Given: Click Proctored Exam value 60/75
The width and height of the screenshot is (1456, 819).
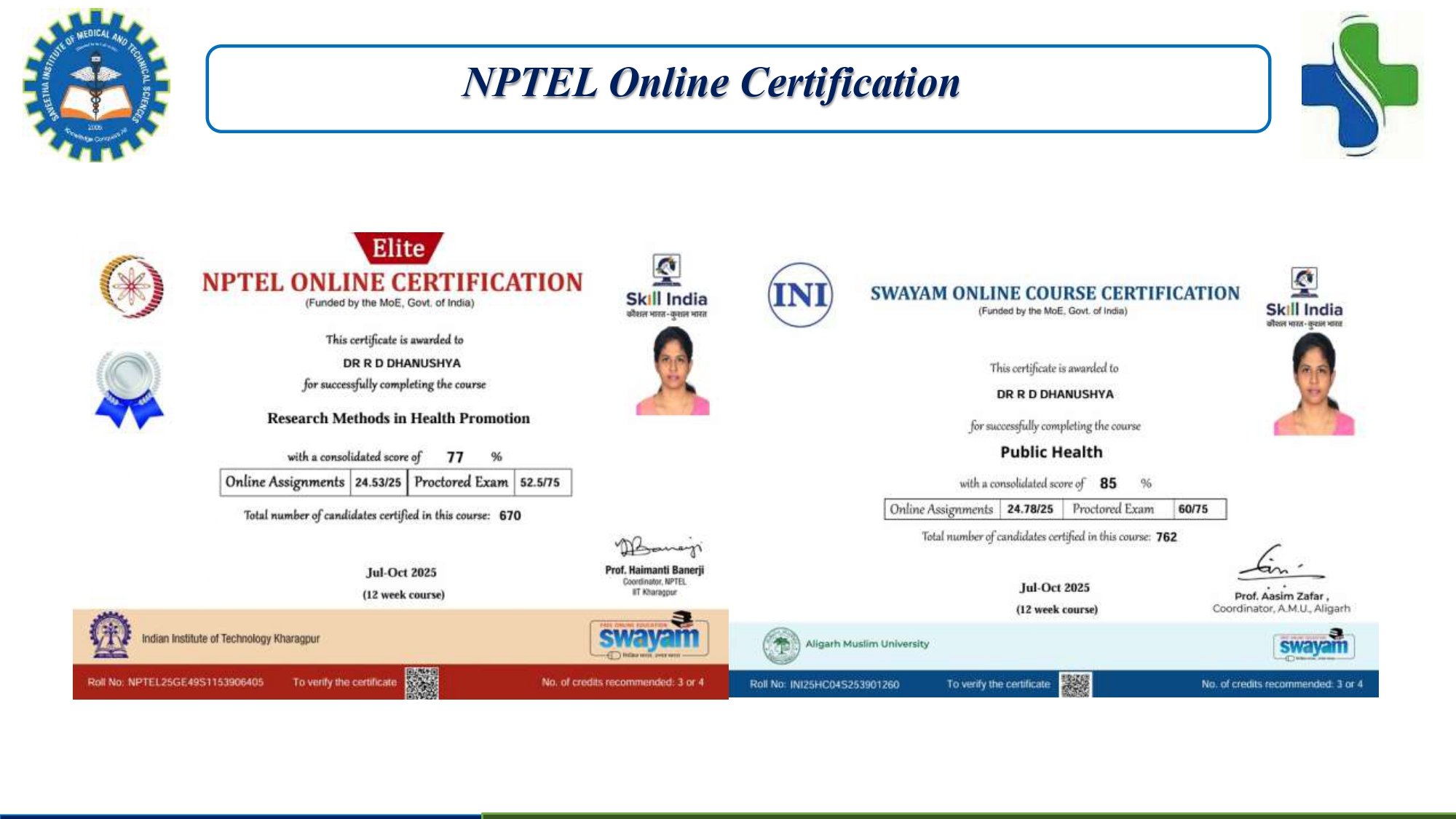Looking at the screenshot, I should 1192,510.
